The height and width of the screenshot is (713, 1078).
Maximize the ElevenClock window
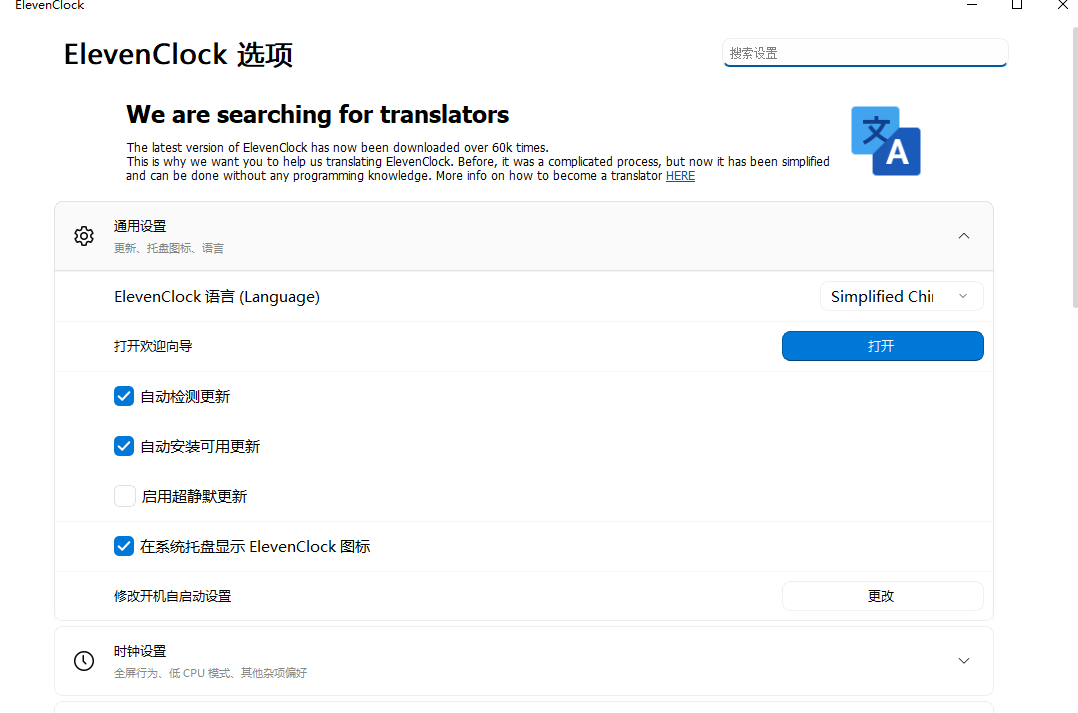pos(1017,4)
